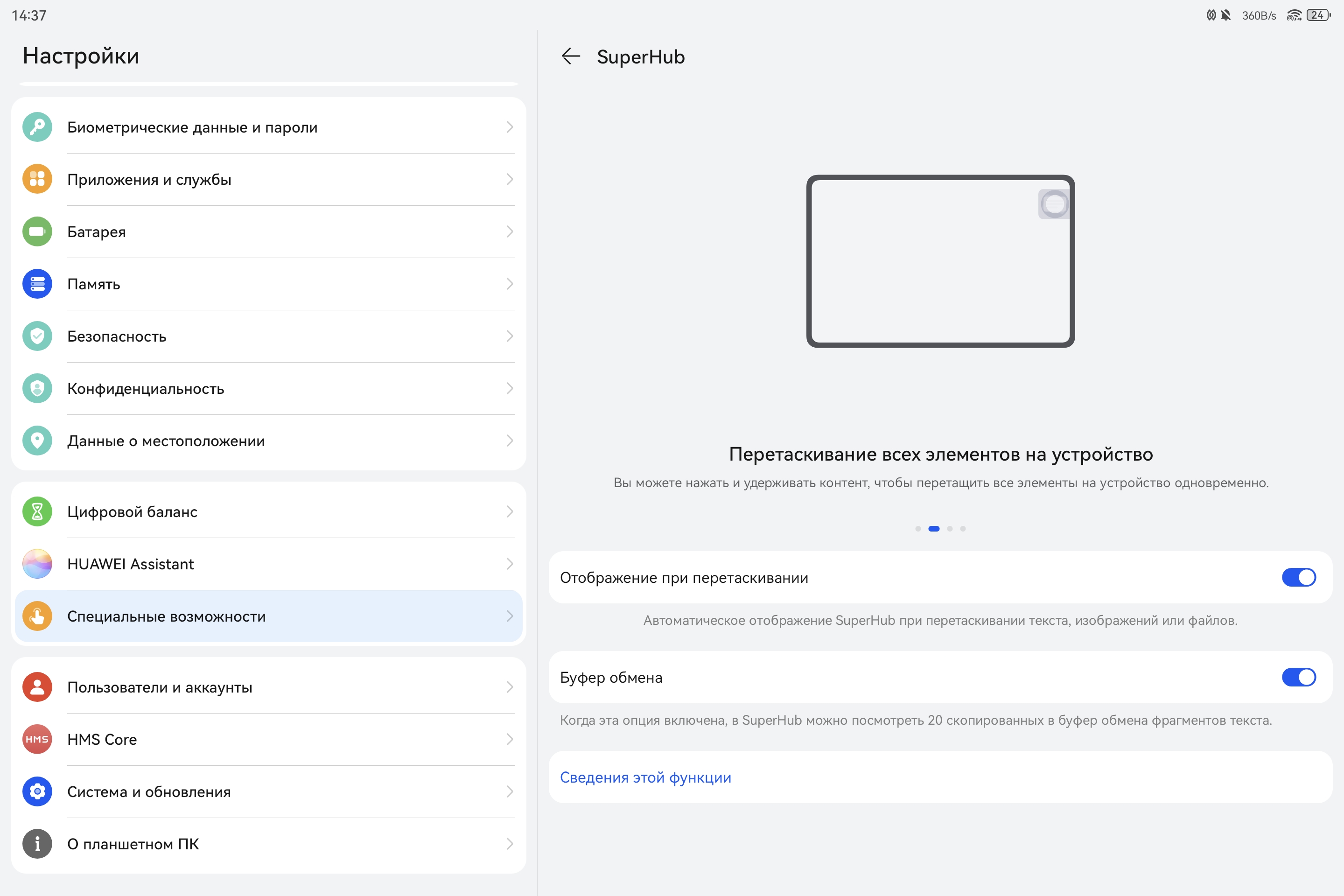The width and height of the screenshot is (1344, 896).
Task: Click the back arrow next to SuperHub
Action: tap(570, 56)
